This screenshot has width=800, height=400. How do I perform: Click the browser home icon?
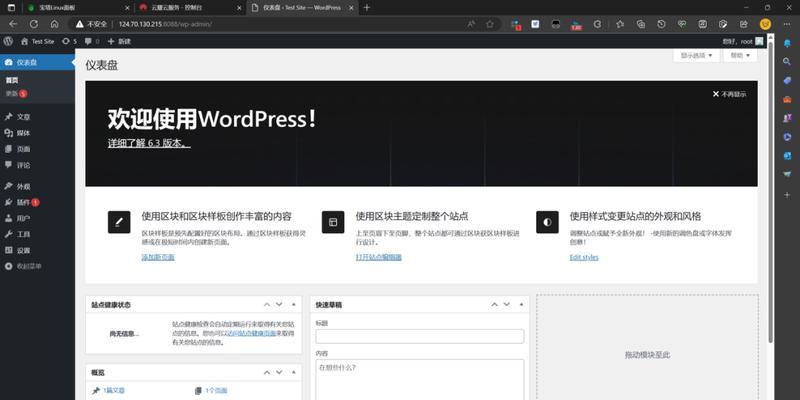tap(55, 24)
